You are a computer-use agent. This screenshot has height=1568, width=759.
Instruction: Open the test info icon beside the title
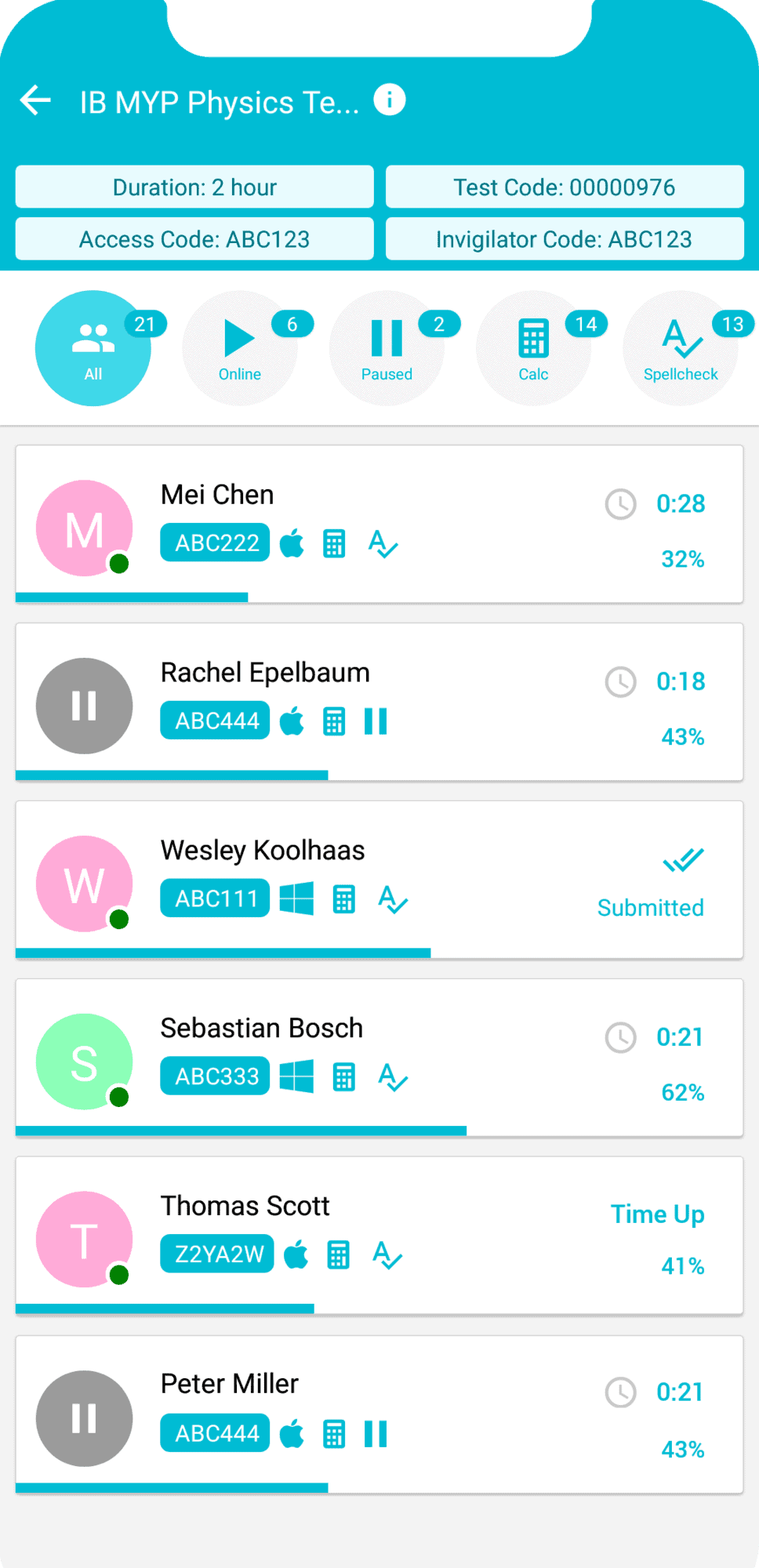[390, 100]
